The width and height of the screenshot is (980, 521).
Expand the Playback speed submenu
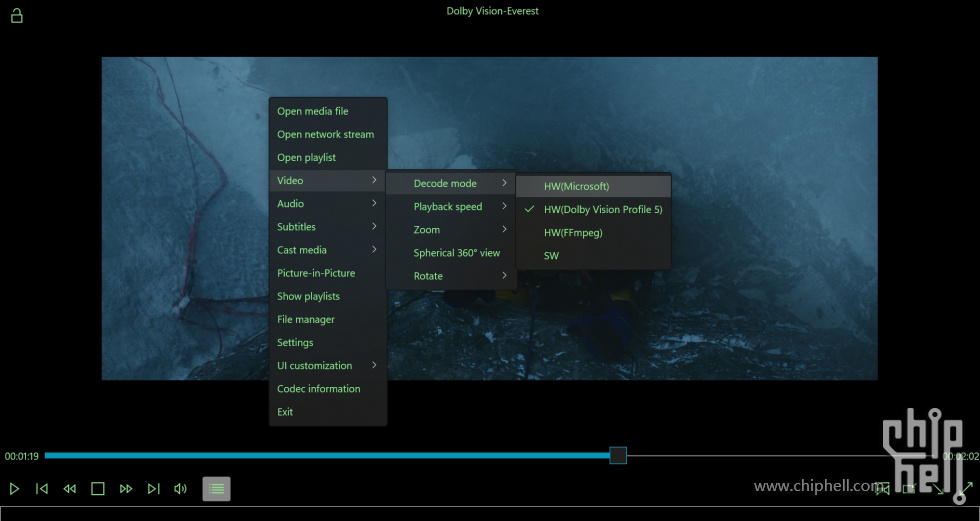451,207
